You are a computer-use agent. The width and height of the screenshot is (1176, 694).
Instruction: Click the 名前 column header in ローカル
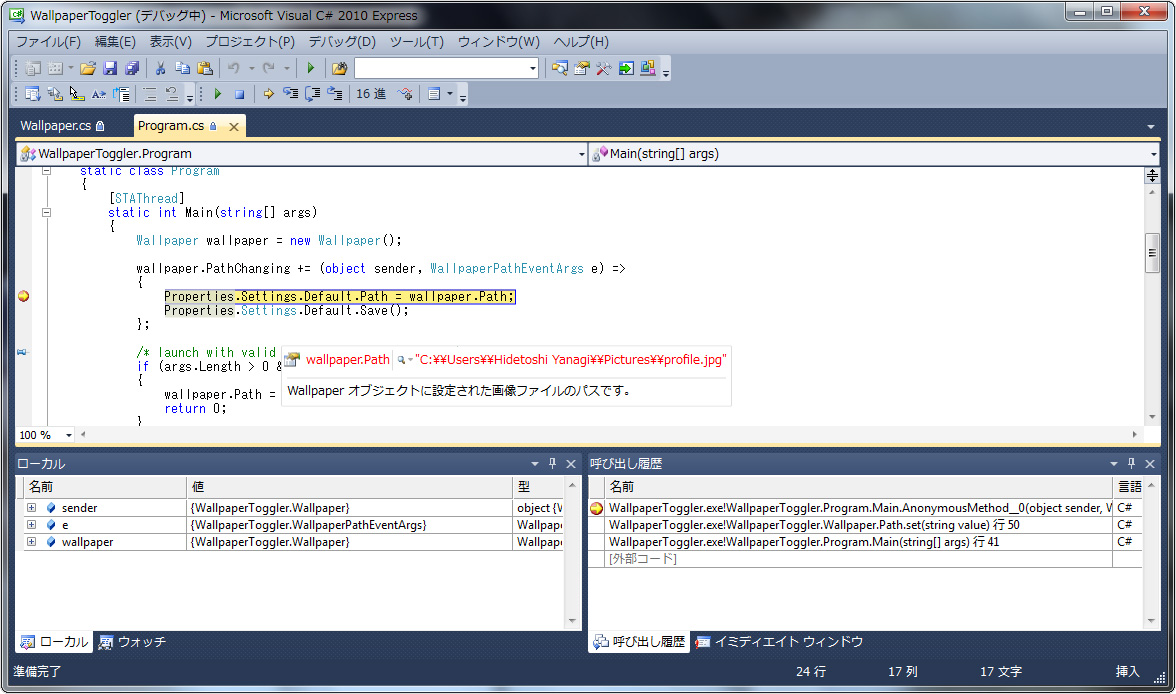(x=105, y=487)
